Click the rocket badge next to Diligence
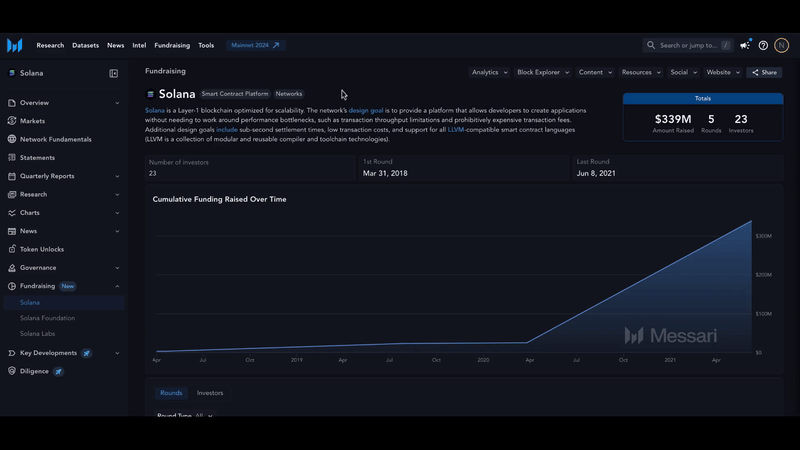The width and height of the screenshot is (800, 450). click(59, 371)
